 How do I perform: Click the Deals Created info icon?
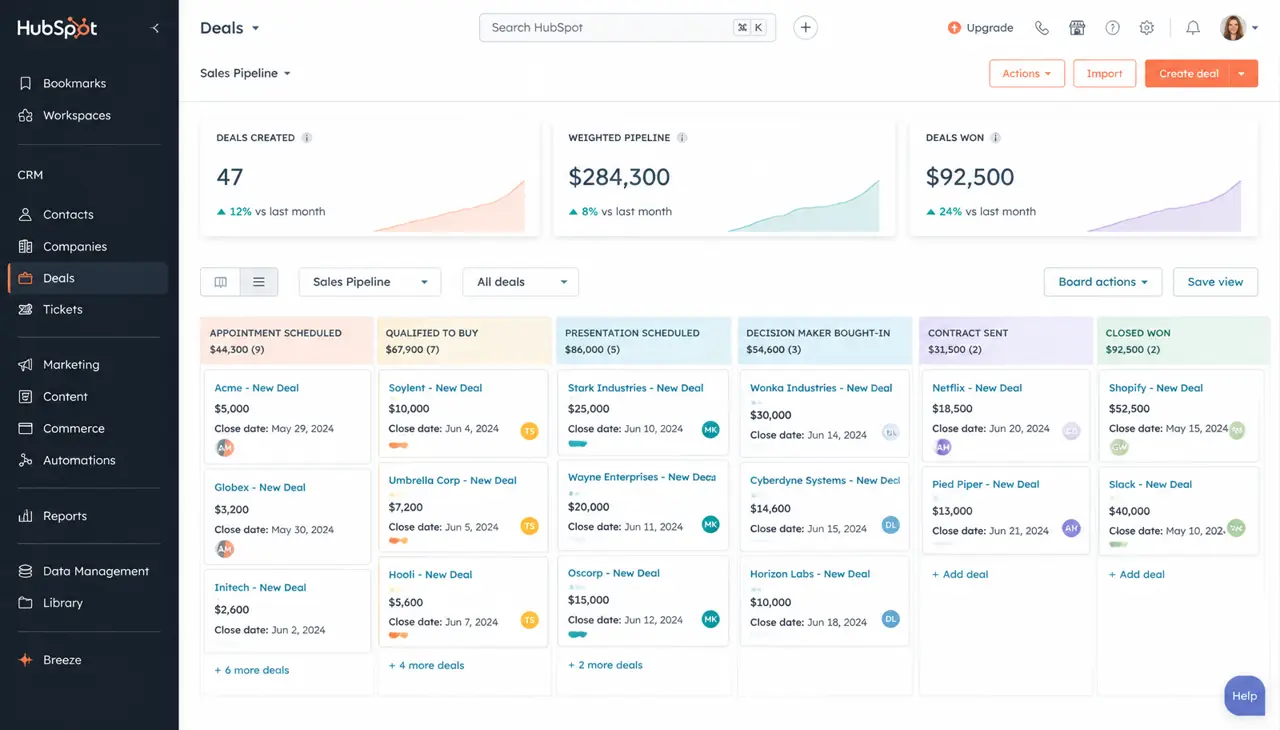click(x=307, y=138)
